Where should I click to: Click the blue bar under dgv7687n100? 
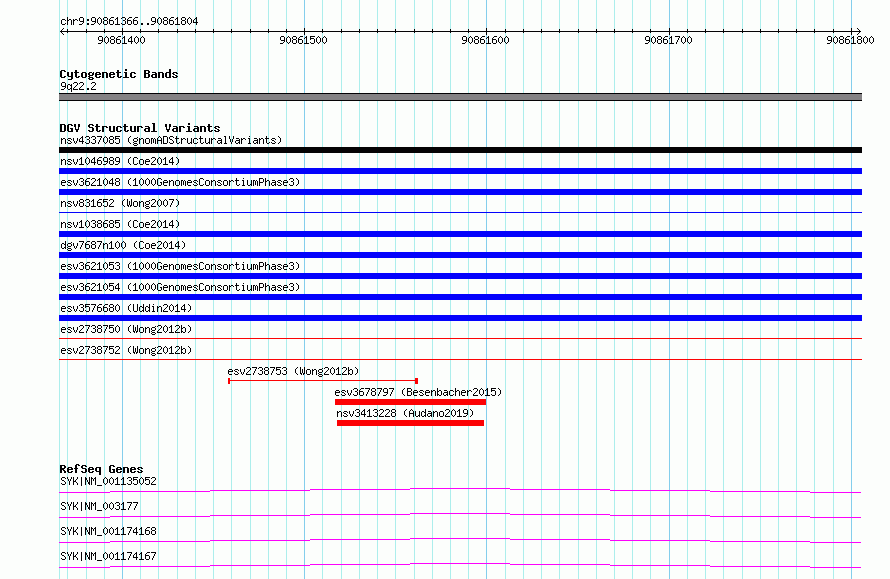coord(460,255)
